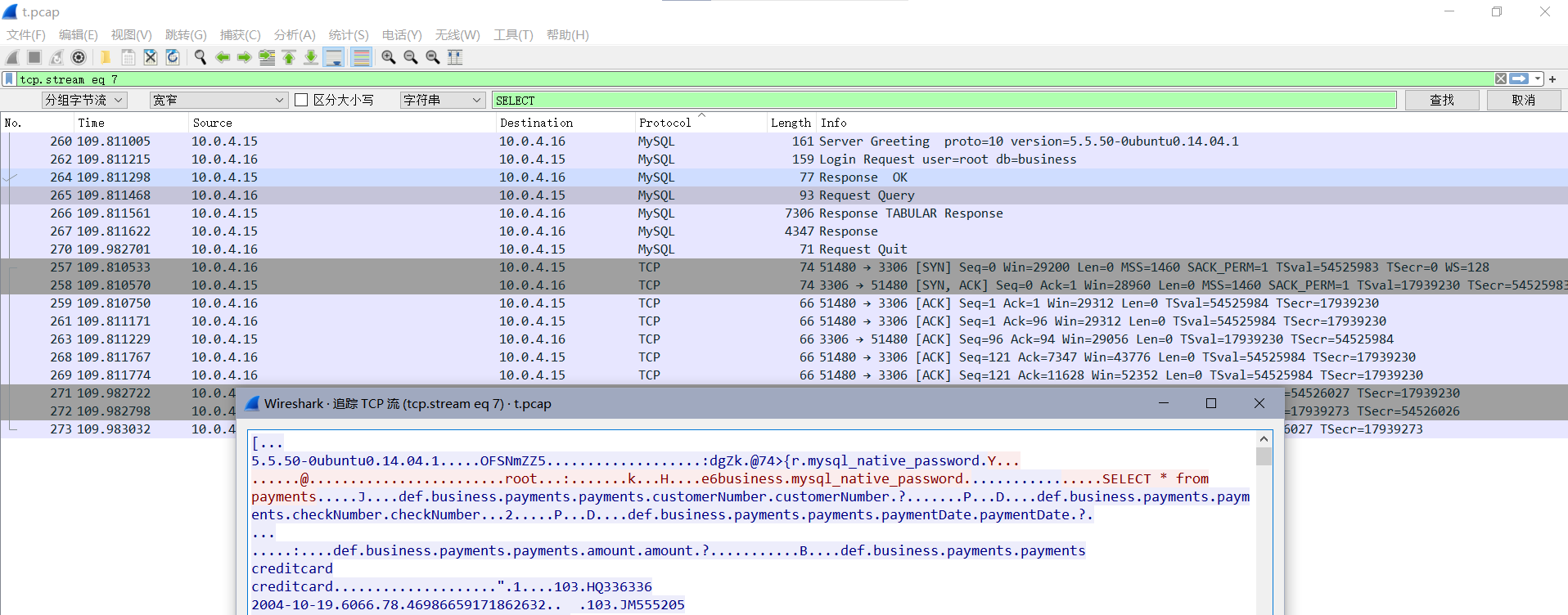
Task: Open the 视图(V) menu
Action: 132,35
